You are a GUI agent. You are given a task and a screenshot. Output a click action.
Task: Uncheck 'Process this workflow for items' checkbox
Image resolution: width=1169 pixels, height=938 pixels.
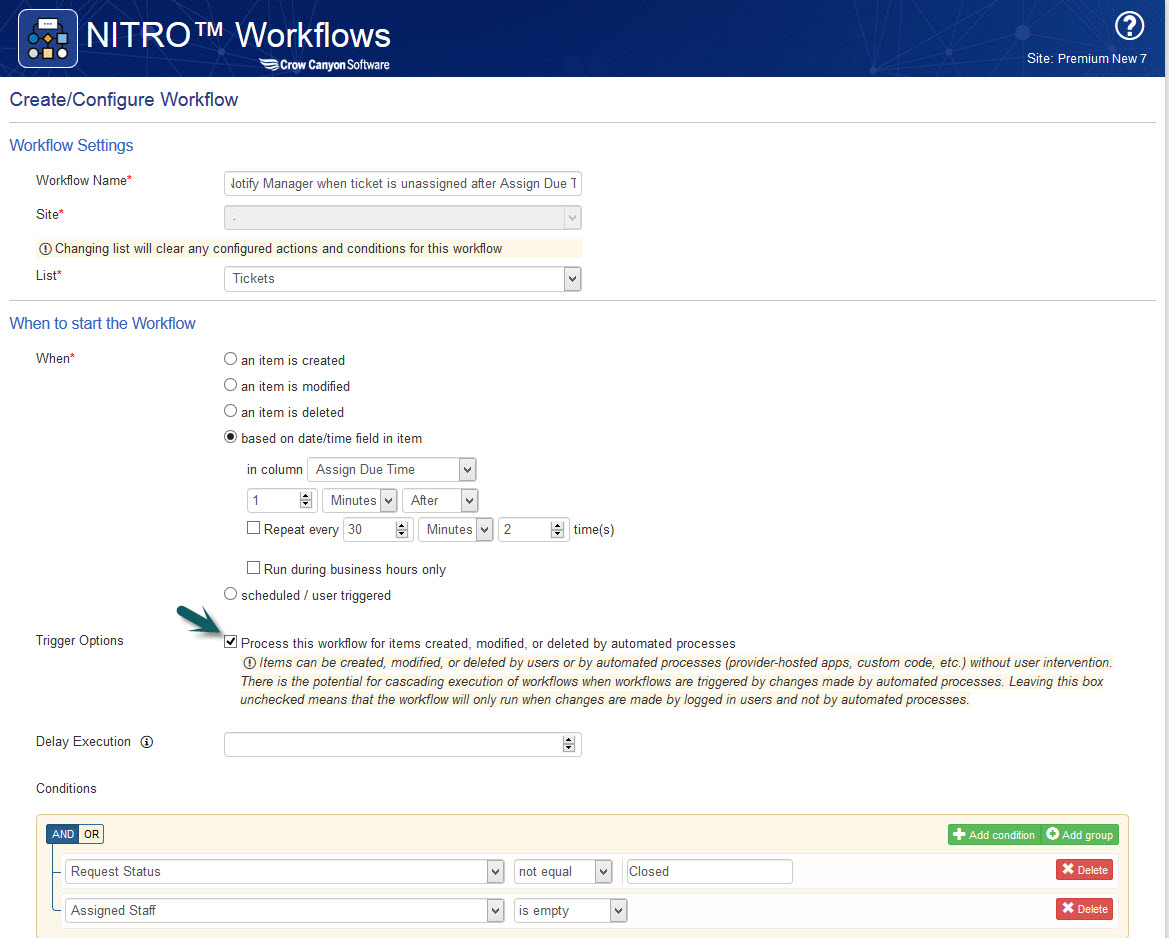coord(230,642)
